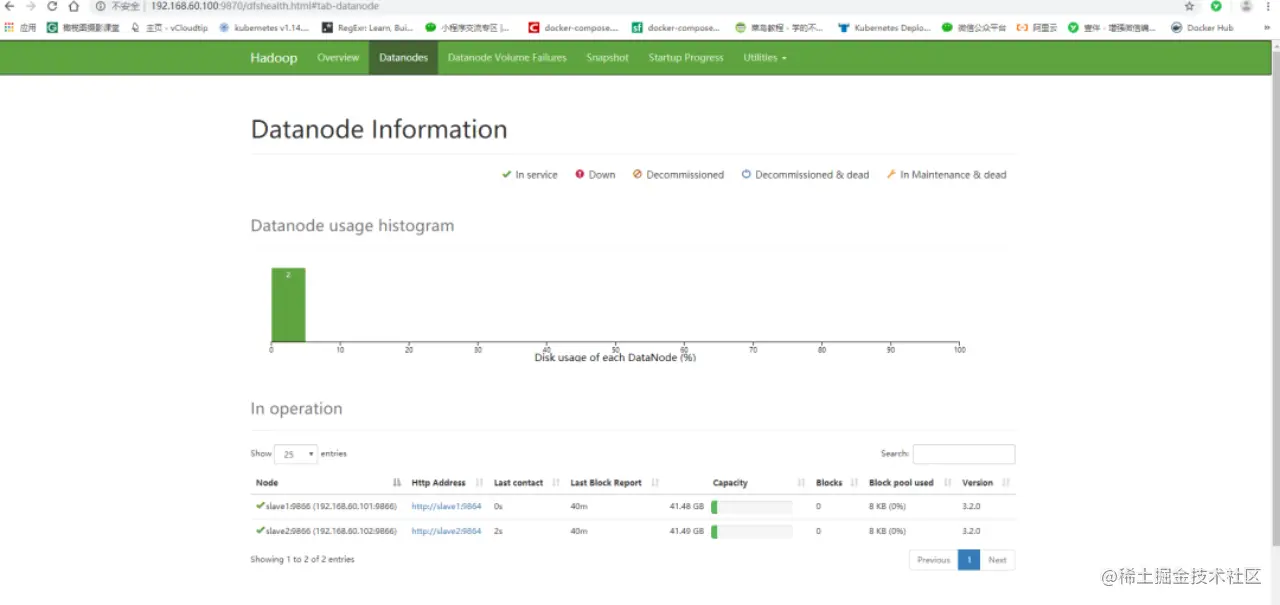Click the browser home icon

tap(73, 6)
